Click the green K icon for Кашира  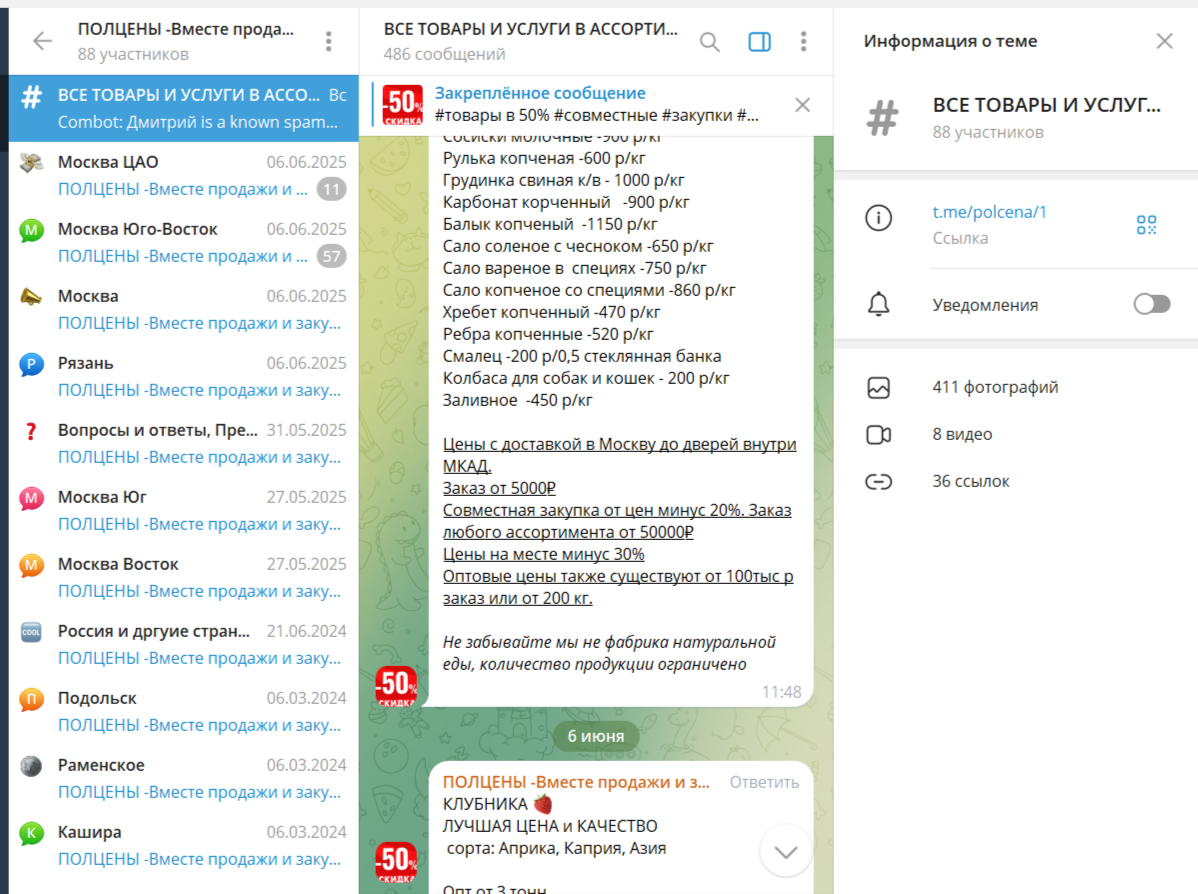[31, 833]
